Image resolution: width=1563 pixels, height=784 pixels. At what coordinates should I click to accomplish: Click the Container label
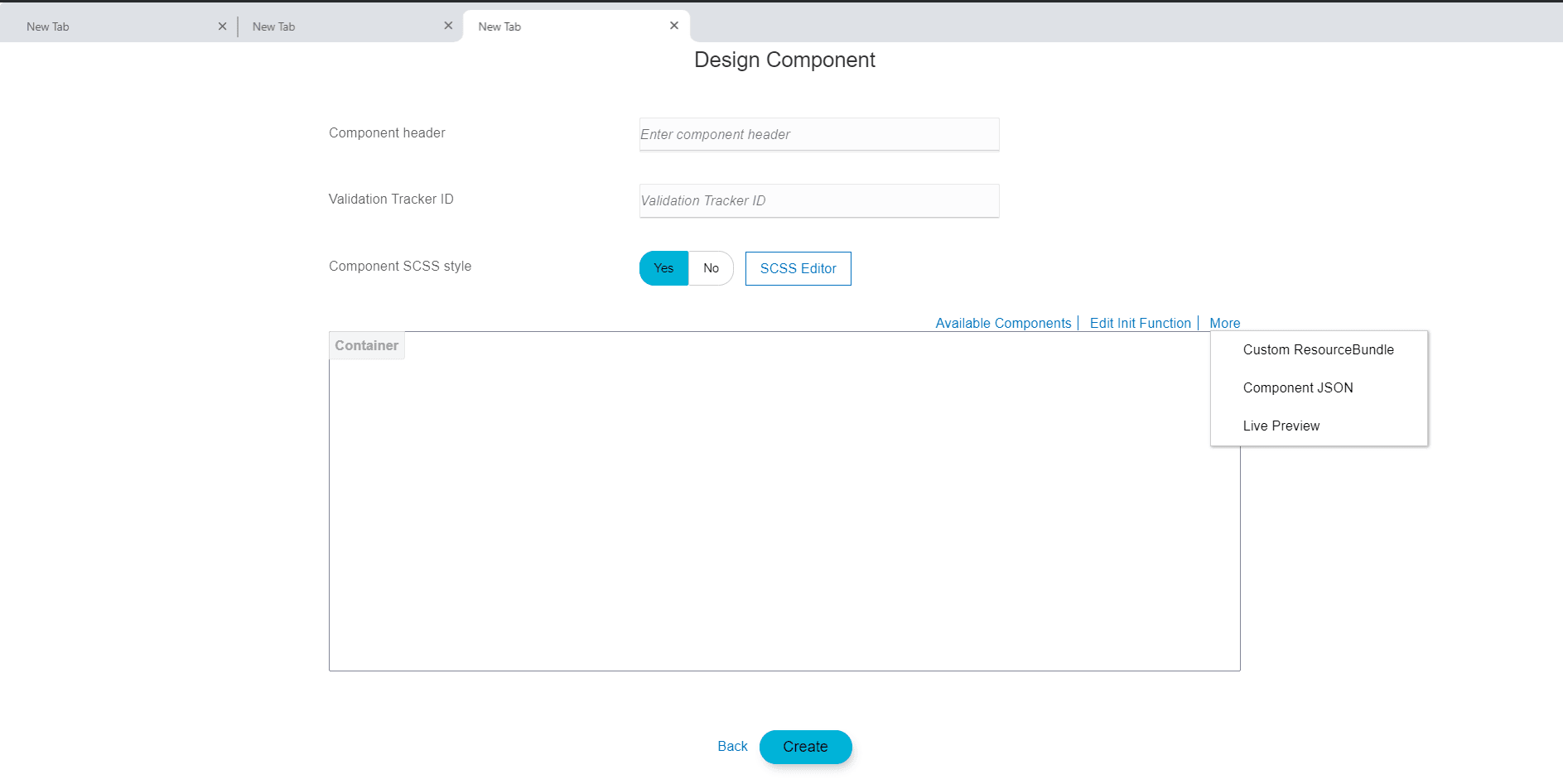(x=366, y=345)
